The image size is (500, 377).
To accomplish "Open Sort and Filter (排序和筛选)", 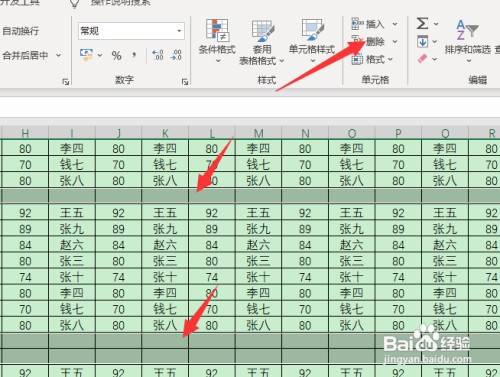I will click(x=467, y=40).
